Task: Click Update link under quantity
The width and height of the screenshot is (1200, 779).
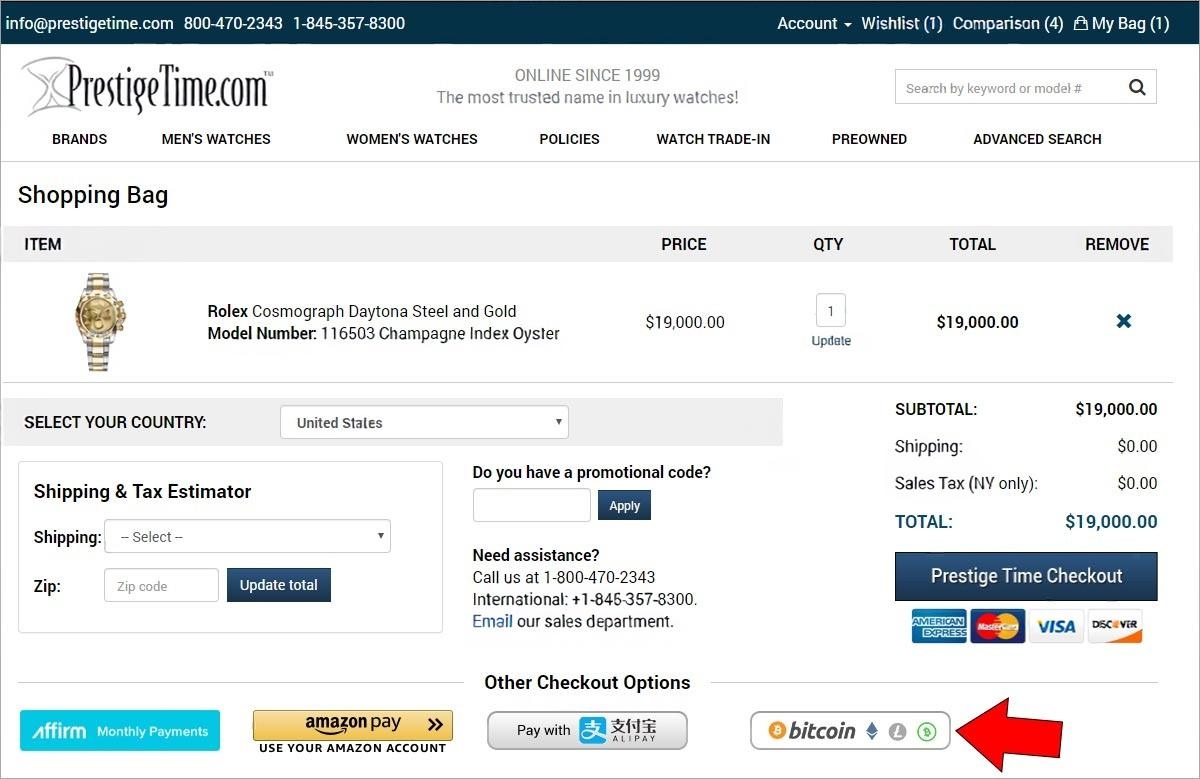Action: pos(831,341)
